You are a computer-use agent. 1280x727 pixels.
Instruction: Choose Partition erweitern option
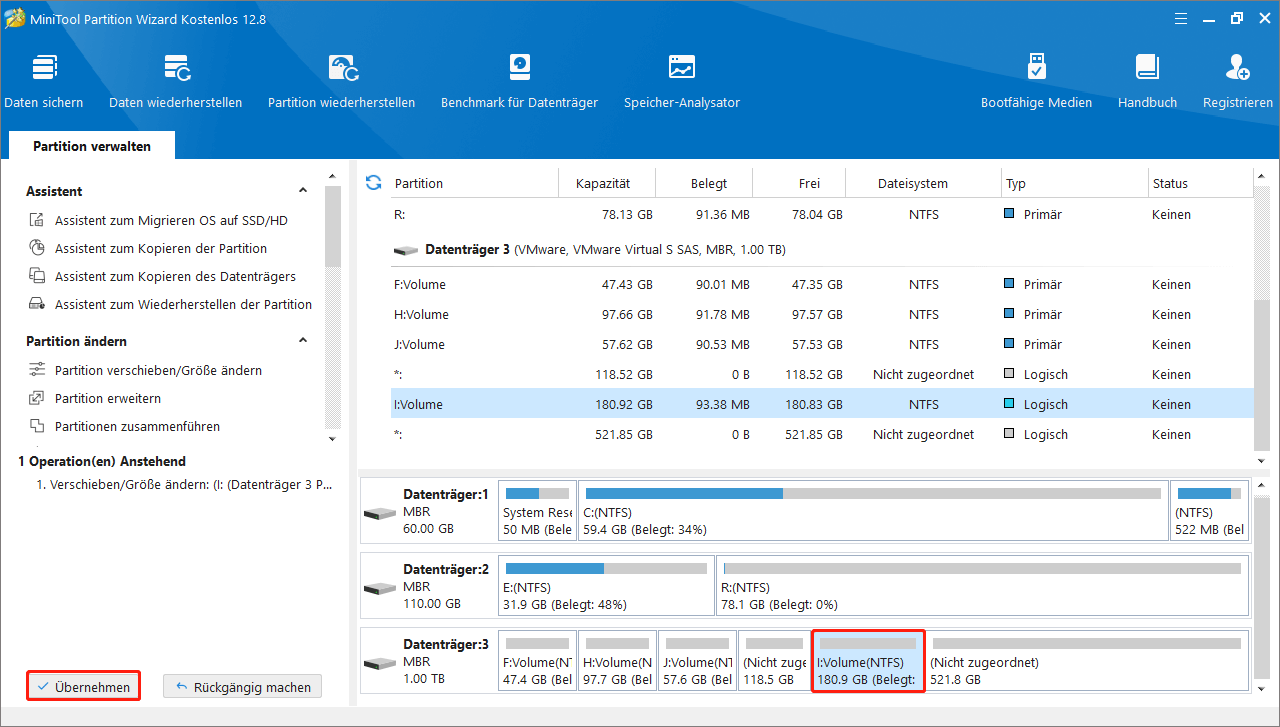pos(108,399)
